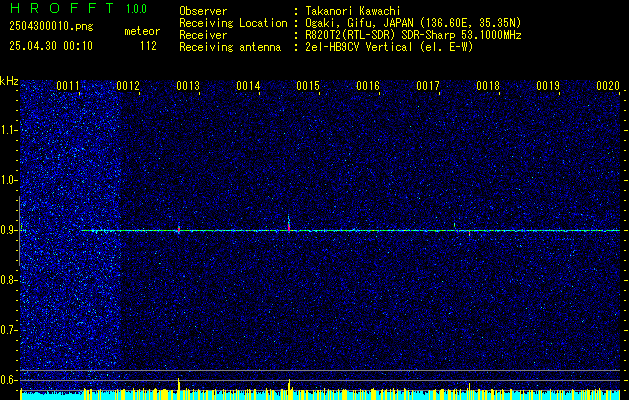
Task: Click the 0020 time axis marker
Action: click(608, 86)
